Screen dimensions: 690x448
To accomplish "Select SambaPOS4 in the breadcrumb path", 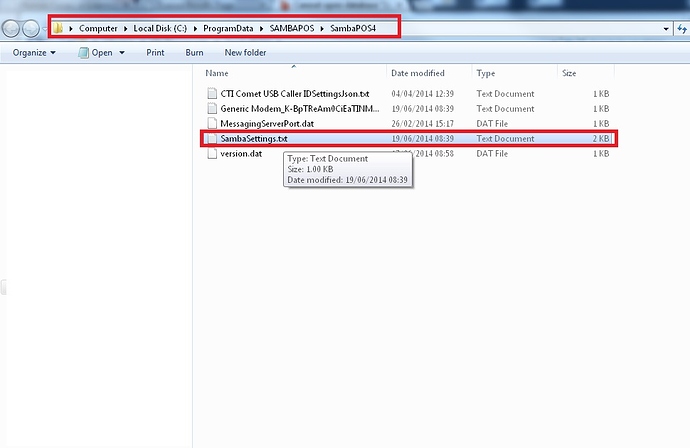I will point(353,29).
